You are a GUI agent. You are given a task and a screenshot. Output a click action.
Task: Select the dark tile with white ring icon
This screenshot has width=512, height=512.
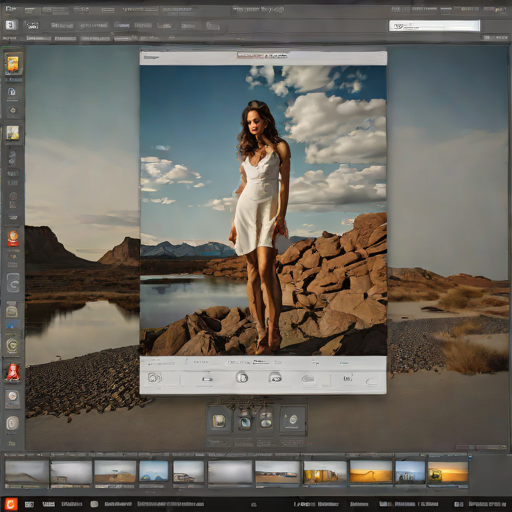[x=293, y=420]
